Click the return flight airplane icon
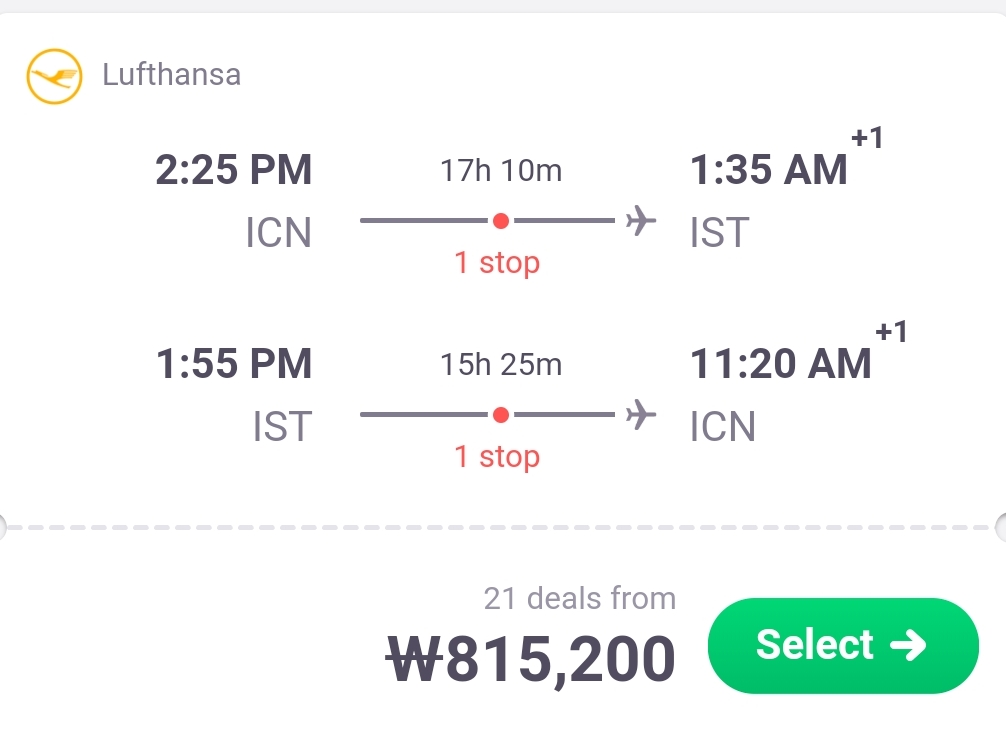Screen dimensions: 1006x737 [640, 414]
